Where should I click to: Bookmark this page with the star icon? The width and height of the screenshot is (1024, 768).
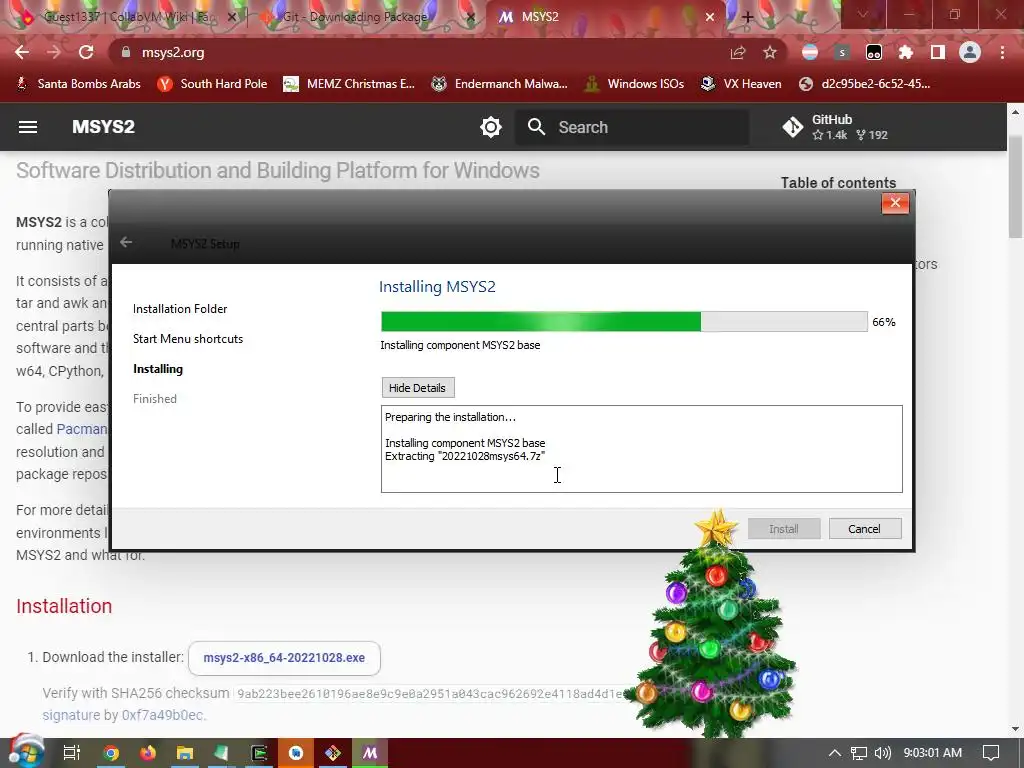pos(770,53)
